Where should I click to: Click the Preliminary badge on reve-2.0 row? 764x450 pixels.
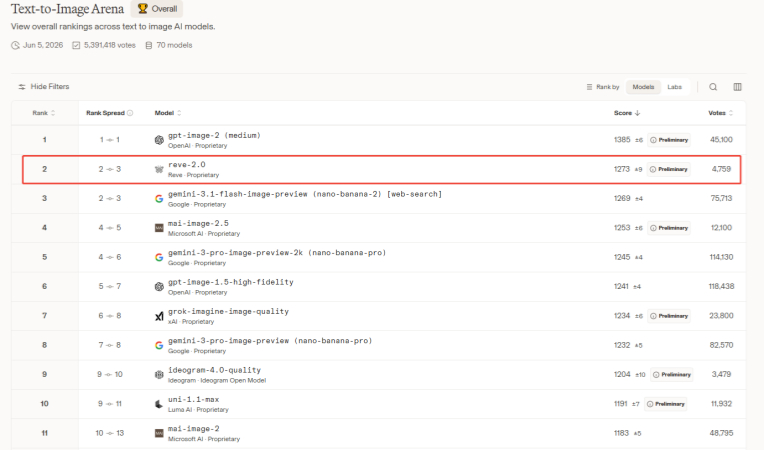668,169
